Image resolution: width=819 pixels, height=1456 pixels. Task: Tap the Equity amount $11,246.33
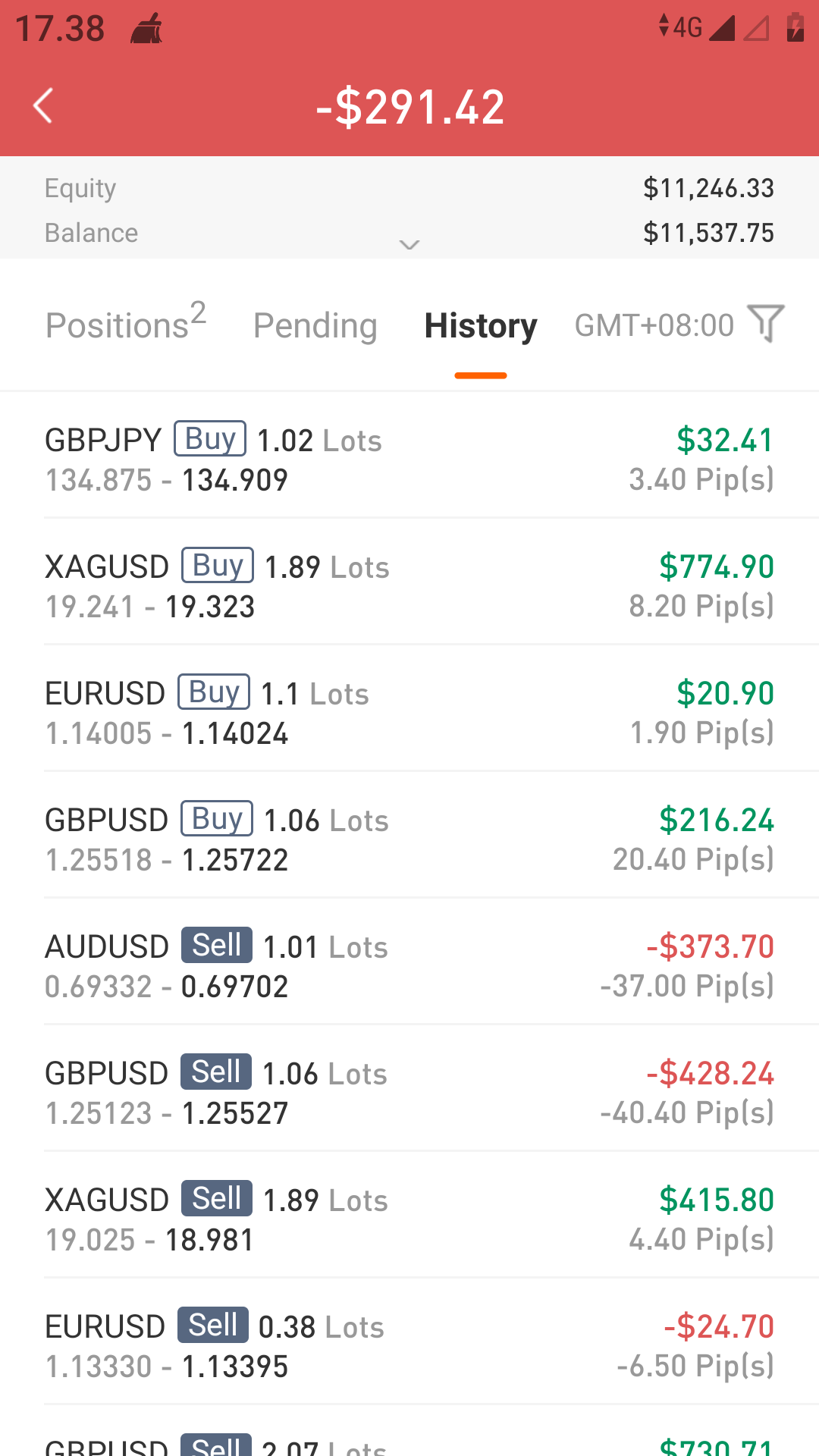pyautogui.click(x=708, y=188)
